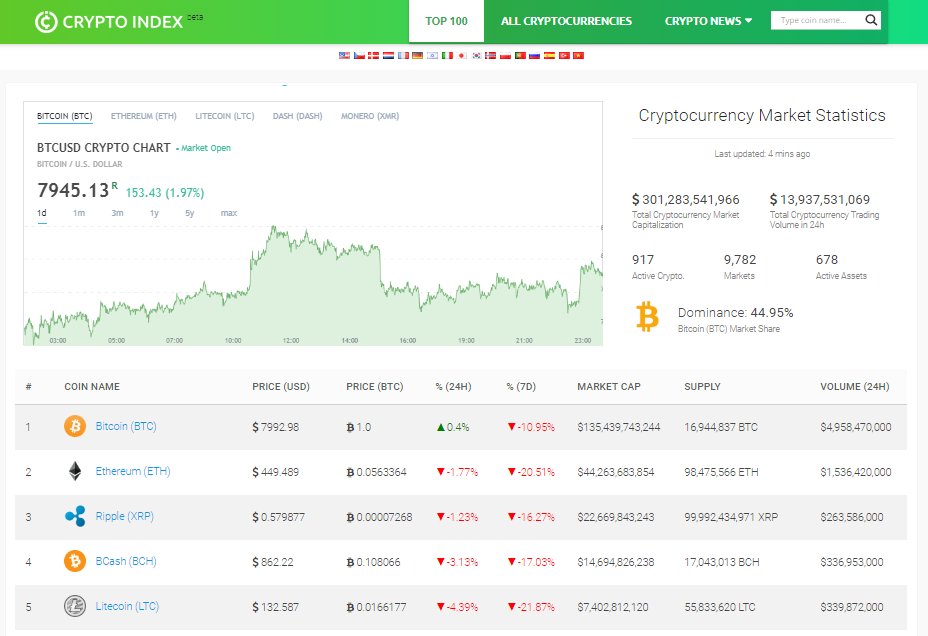The height and width of the screenshot is (636, 928).
Task: Click the Market Open status text
Action: click(x=205, y=148)
